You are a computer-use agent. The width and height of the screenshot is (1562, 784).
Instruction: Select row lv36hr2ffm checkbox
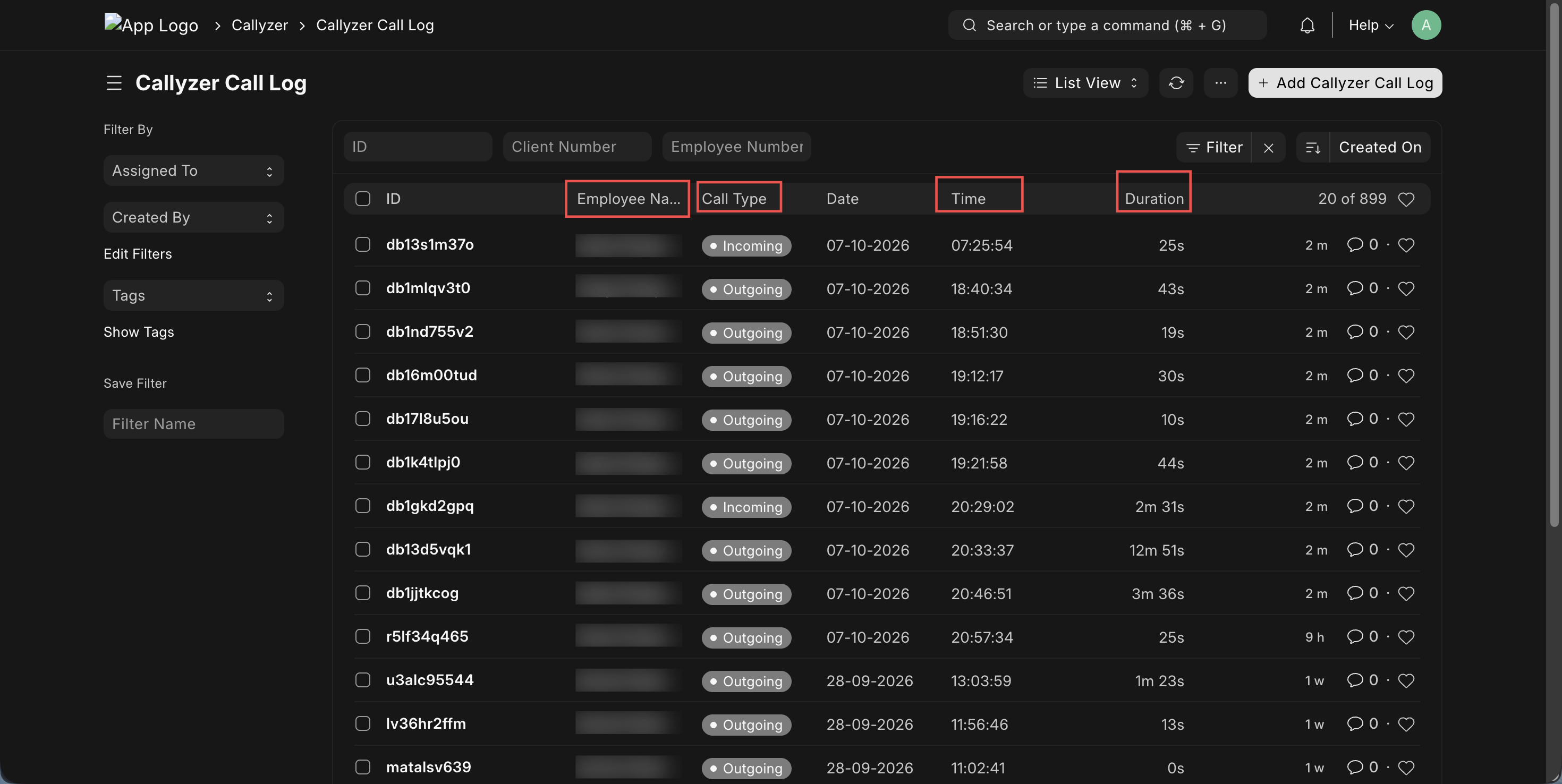click(x=362, y=723)
